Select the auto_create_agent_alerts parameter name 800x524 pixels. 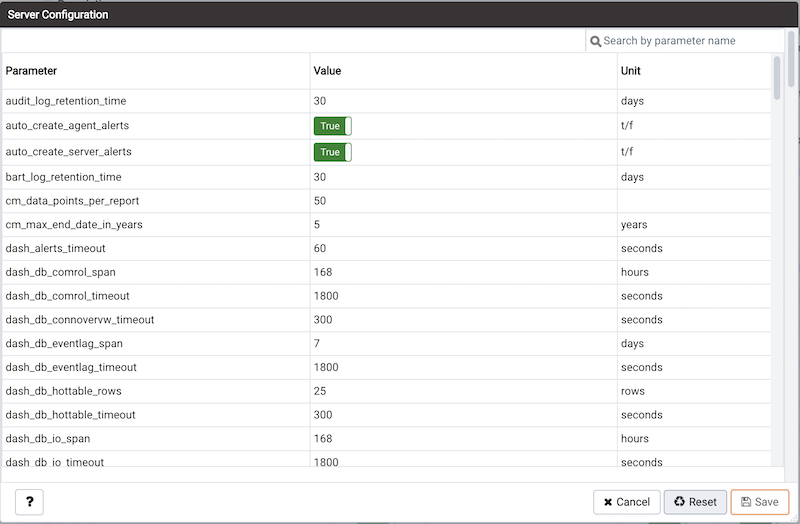point(67,126)
